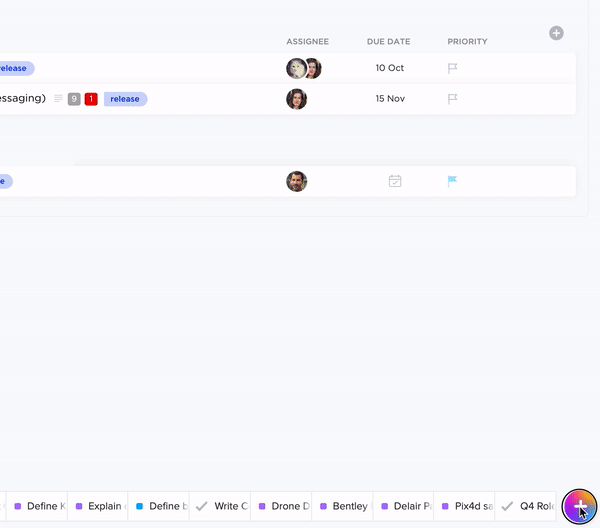Sort by the Assignee column header

click(307, 42)
